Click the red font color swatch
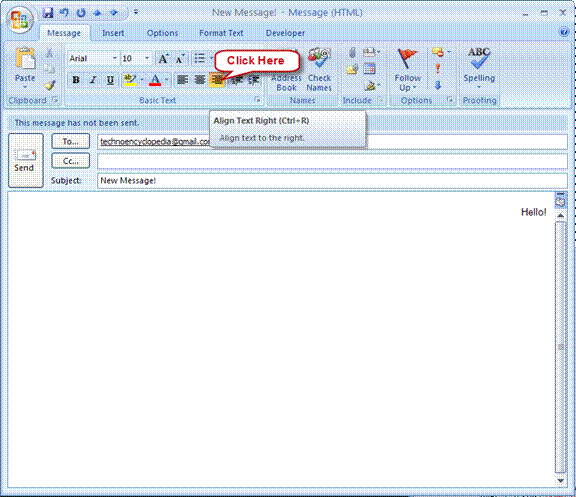The height and width of the screenshot is (497, 576). tap(155, 84)
